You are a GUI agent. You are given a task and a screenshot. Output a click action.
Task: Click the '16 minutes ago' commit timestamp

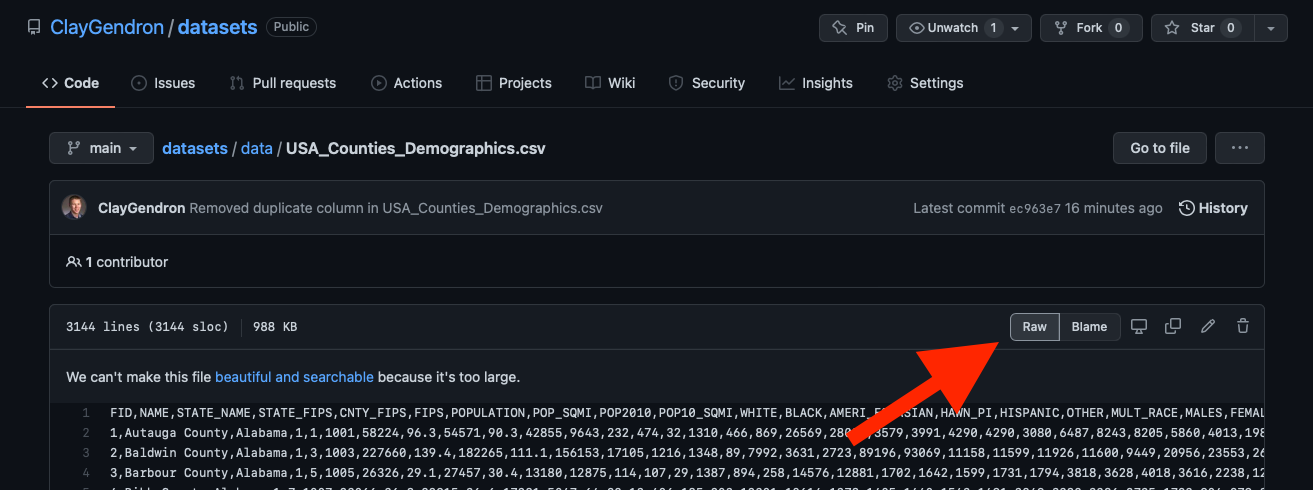[x=1116, y=208]
